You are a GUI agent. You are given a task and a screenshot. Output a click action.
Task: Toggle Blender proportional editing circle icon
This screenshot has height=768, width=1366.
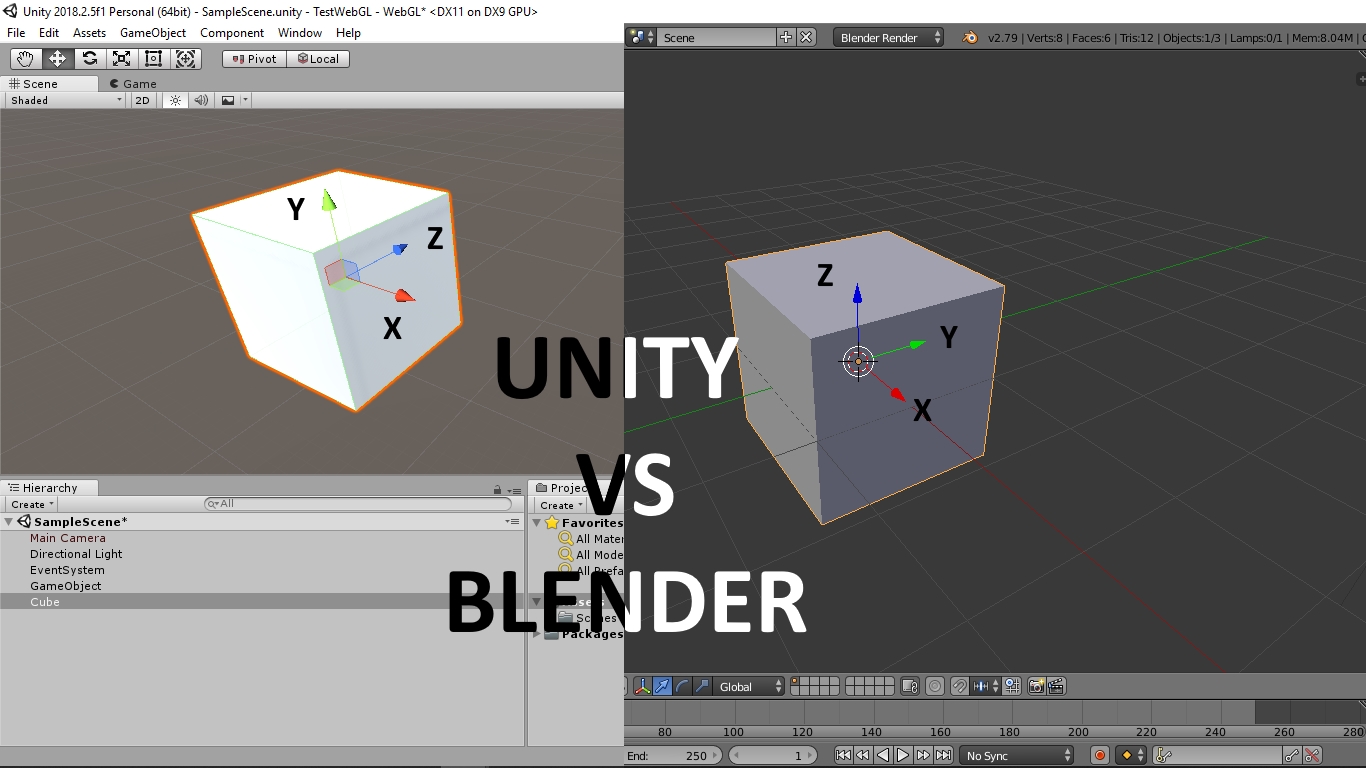[x=935, y=686]
